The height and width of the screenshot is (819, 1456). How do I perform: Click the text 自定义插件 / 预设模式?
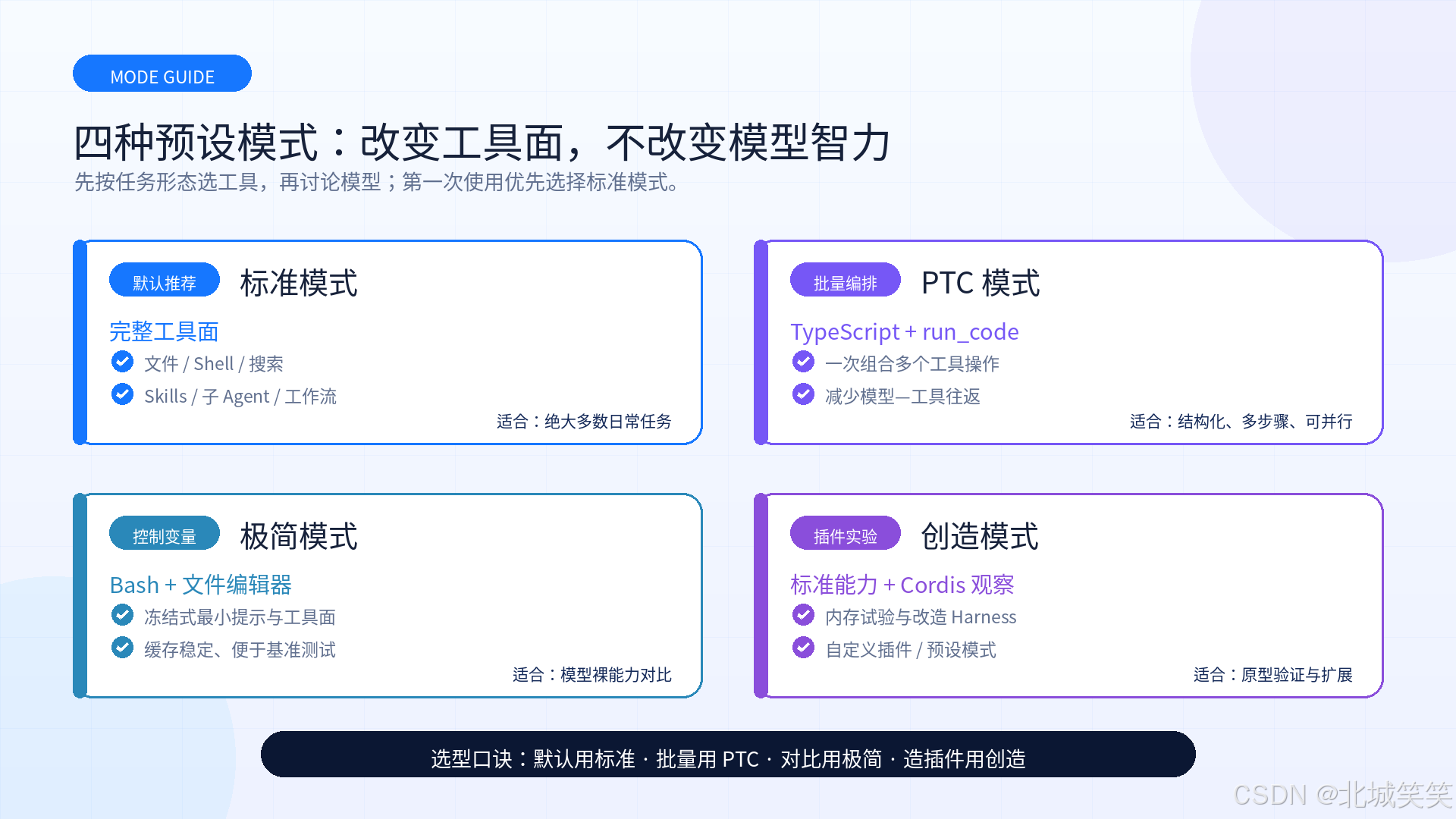tap(911, 650)
